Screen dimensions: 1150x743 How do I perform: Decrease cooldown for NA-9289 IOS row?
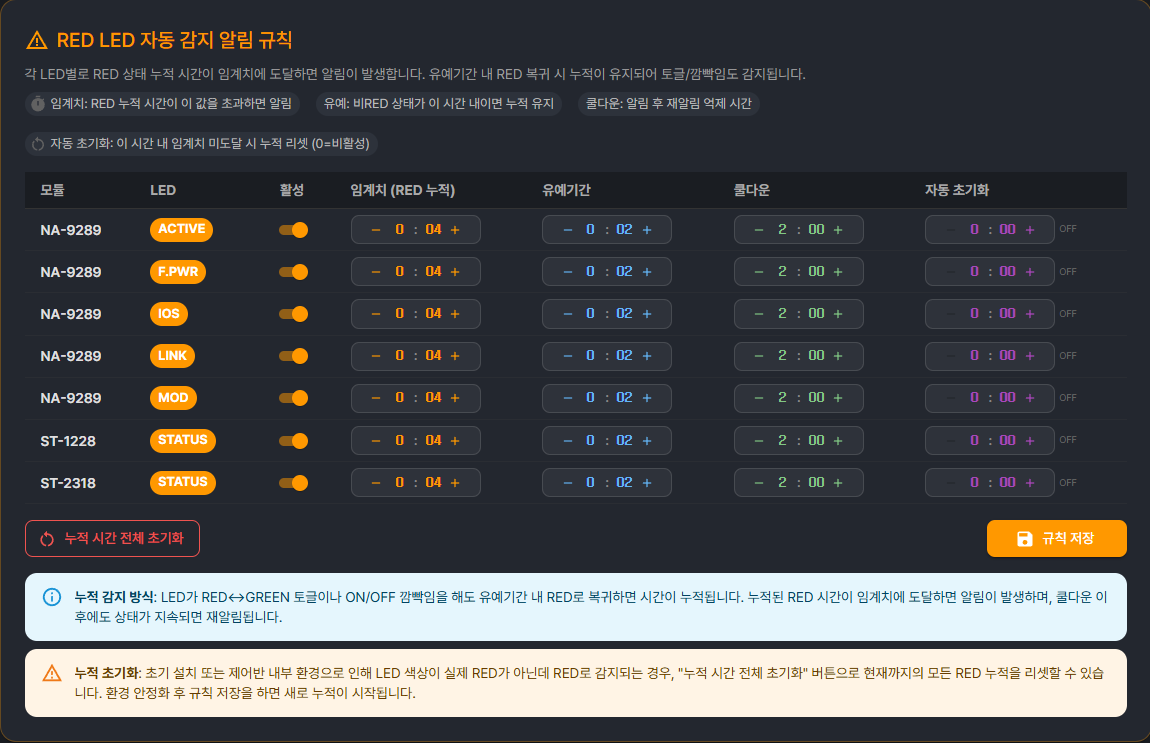(x=759, y=313)
